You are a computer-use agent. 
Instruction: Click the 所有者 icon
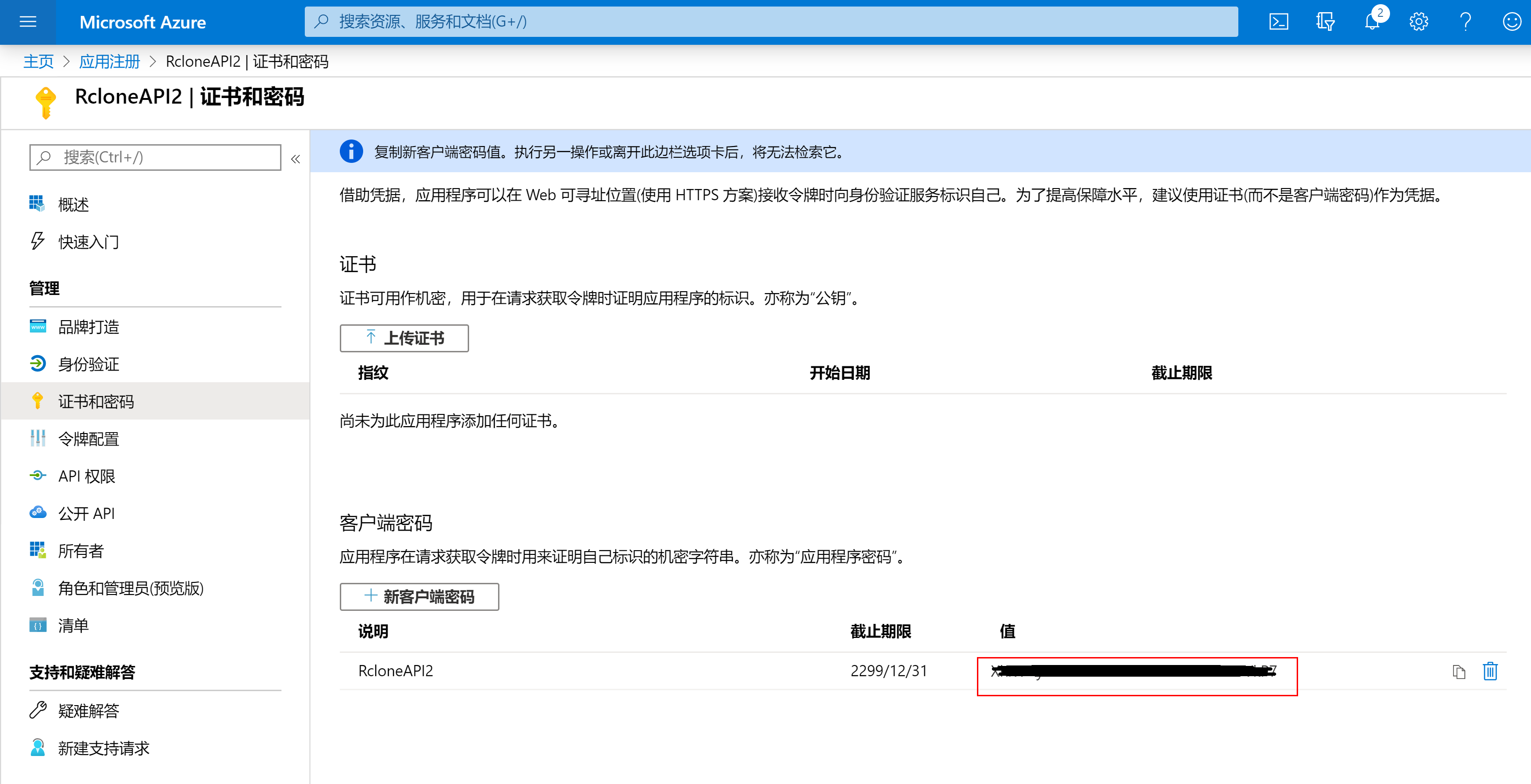point(37,550)
